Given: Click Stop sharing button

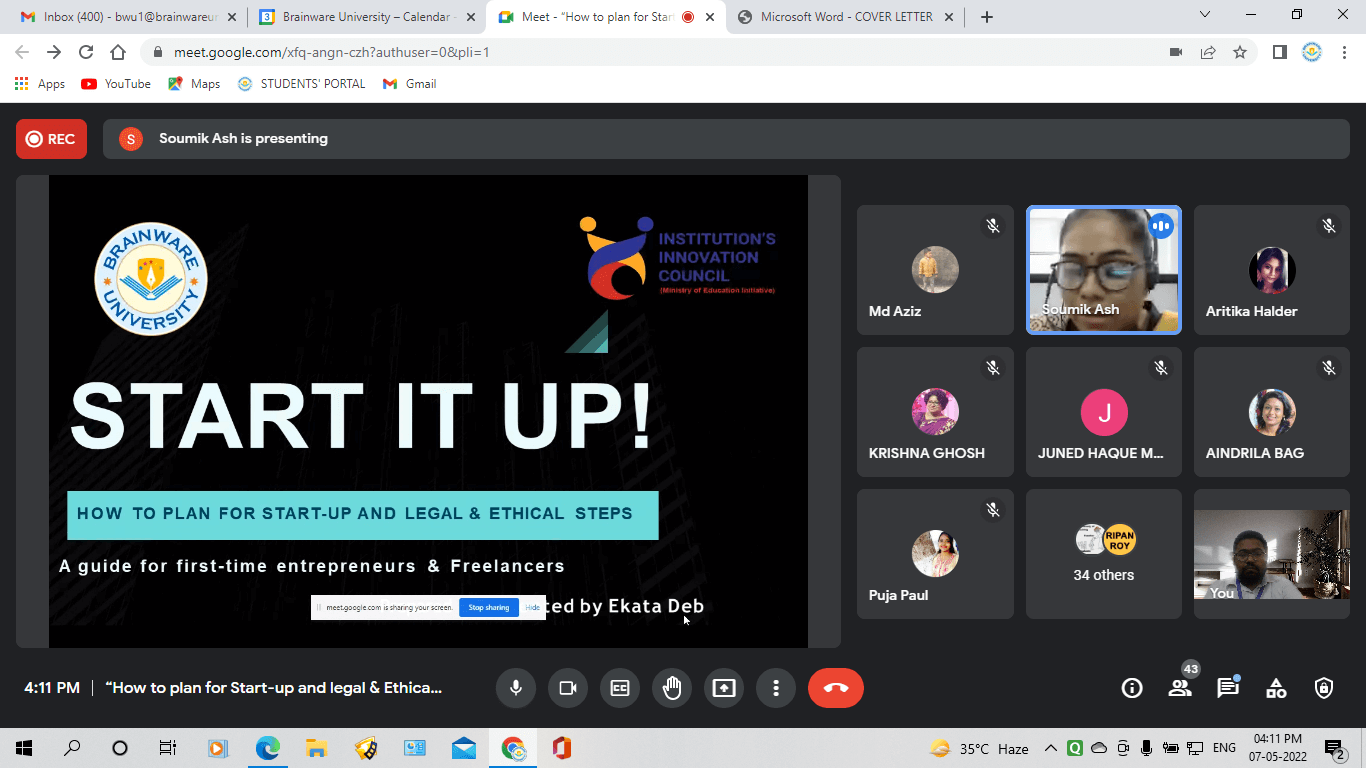Looking at the screenshot, I should click(x=489, y=607).
